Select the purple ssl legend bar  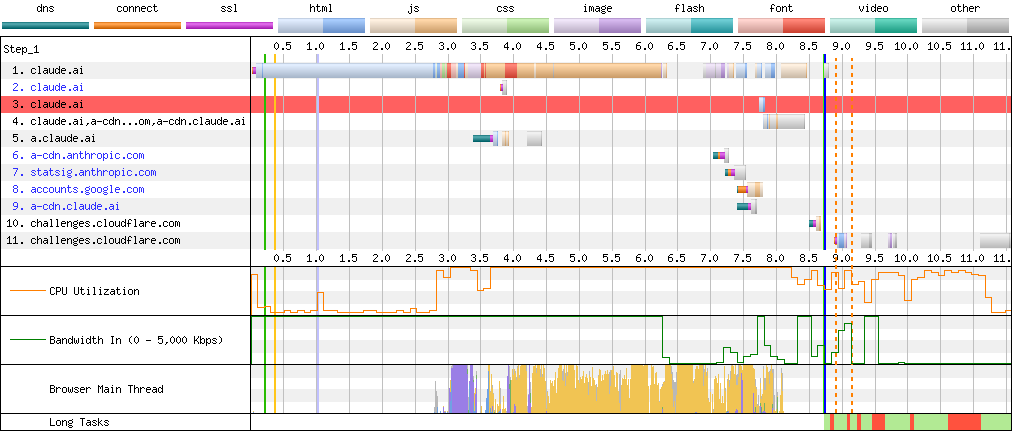229,25
